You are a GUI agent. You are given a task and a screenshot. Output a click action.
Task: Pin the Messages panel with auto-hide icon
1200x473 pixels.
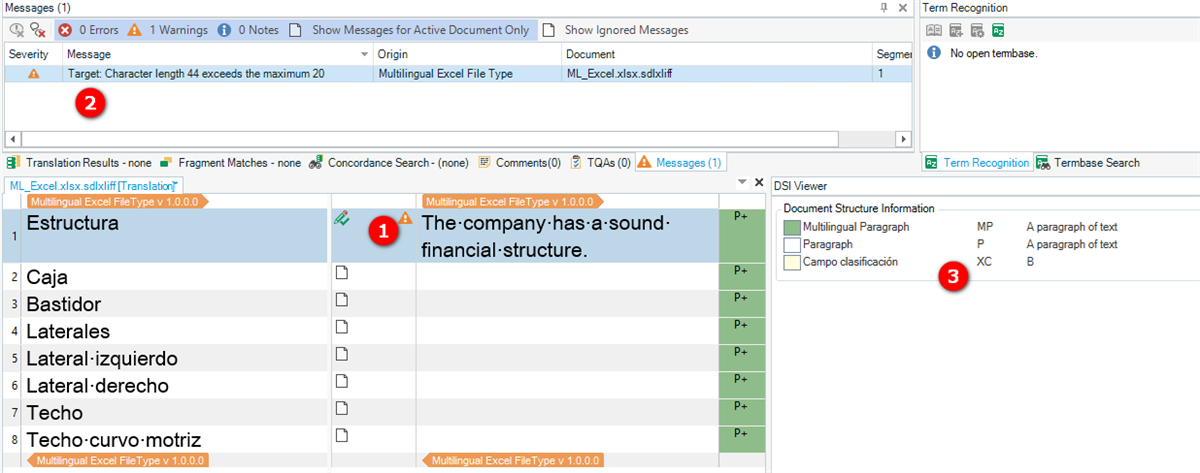click(x=883, y=7)
